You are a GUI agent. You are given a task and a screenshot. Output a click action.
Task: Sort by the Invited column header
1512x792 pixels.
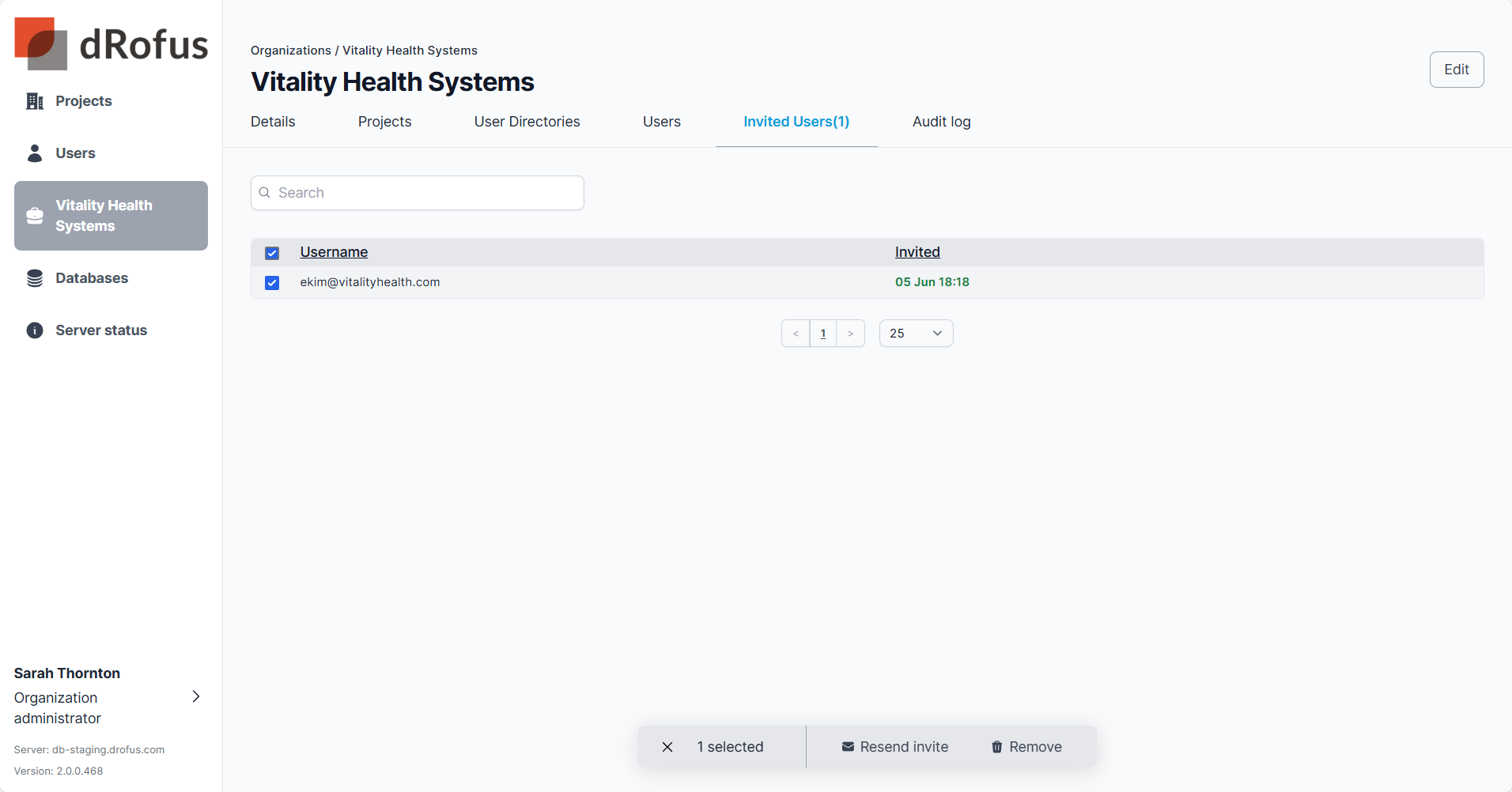coord(917,252)
